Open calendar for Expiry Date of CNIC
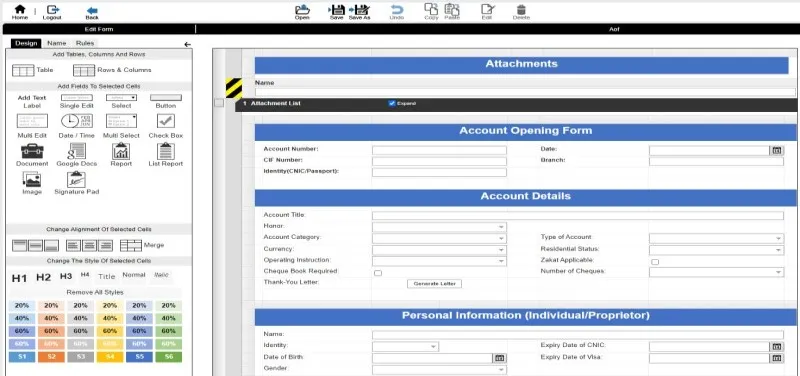This screenshot has width=800, height=376. 777,346
